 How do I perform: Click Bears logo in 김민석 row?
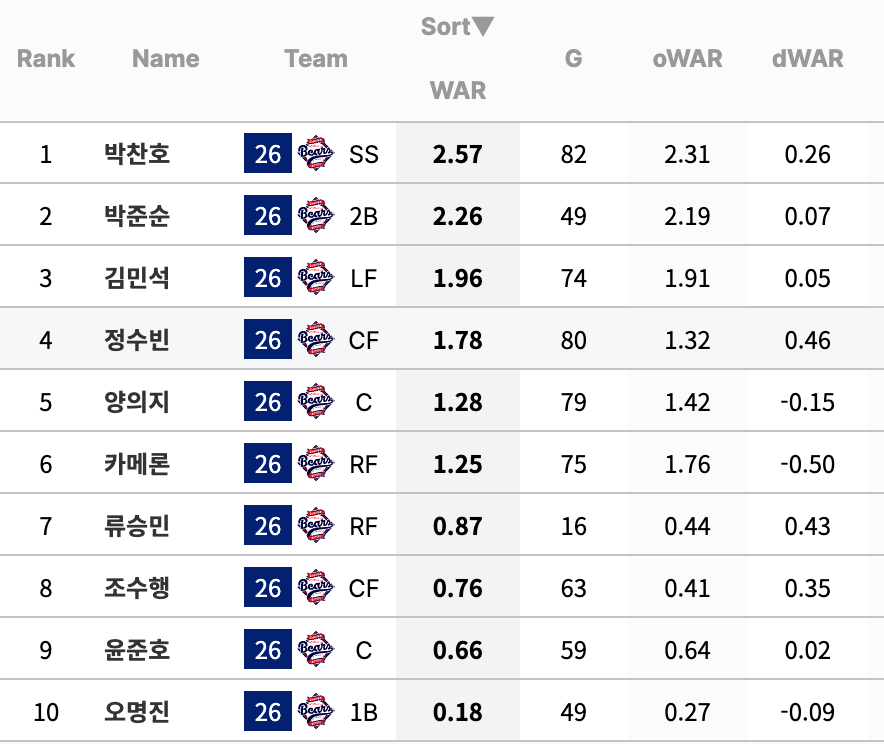pyautogui.click(x=315, y=277)
